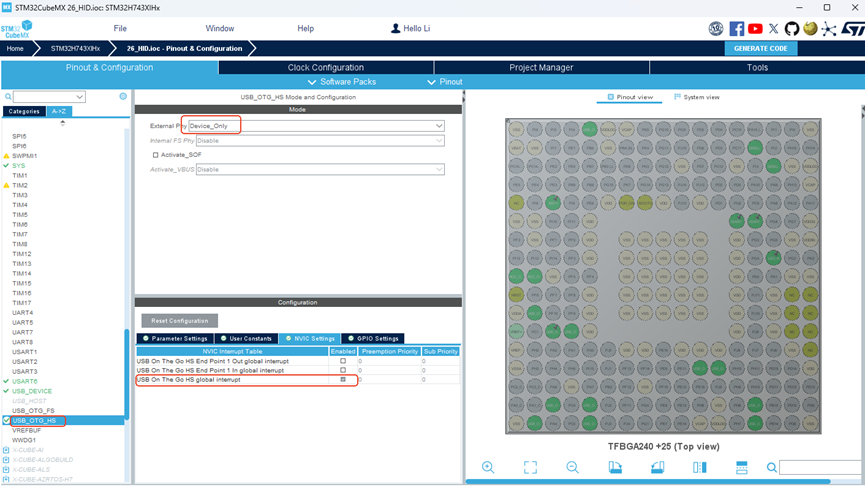Click the TIM2 warning triangle icon
Viewport: 865px width, 487px height.
click(x=6, y=185)
